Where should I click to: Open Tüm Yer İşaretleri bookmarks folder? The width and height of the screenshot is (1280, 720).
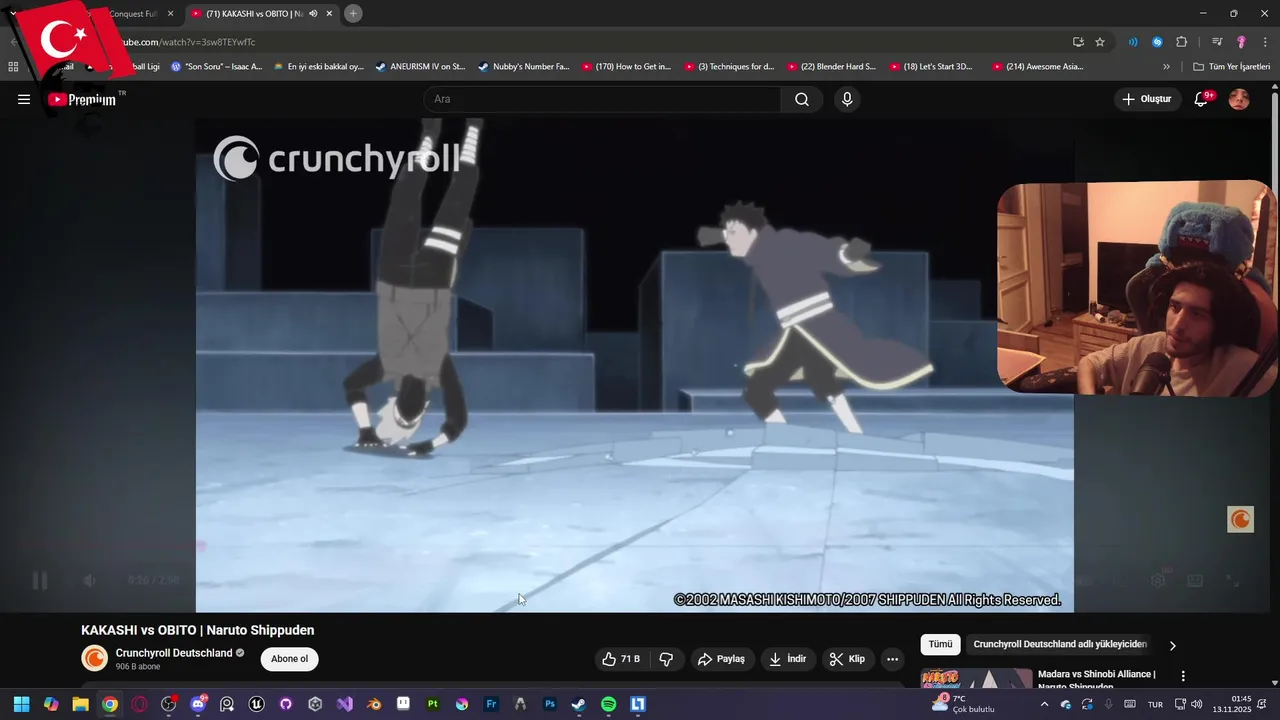coord(1231,67)
